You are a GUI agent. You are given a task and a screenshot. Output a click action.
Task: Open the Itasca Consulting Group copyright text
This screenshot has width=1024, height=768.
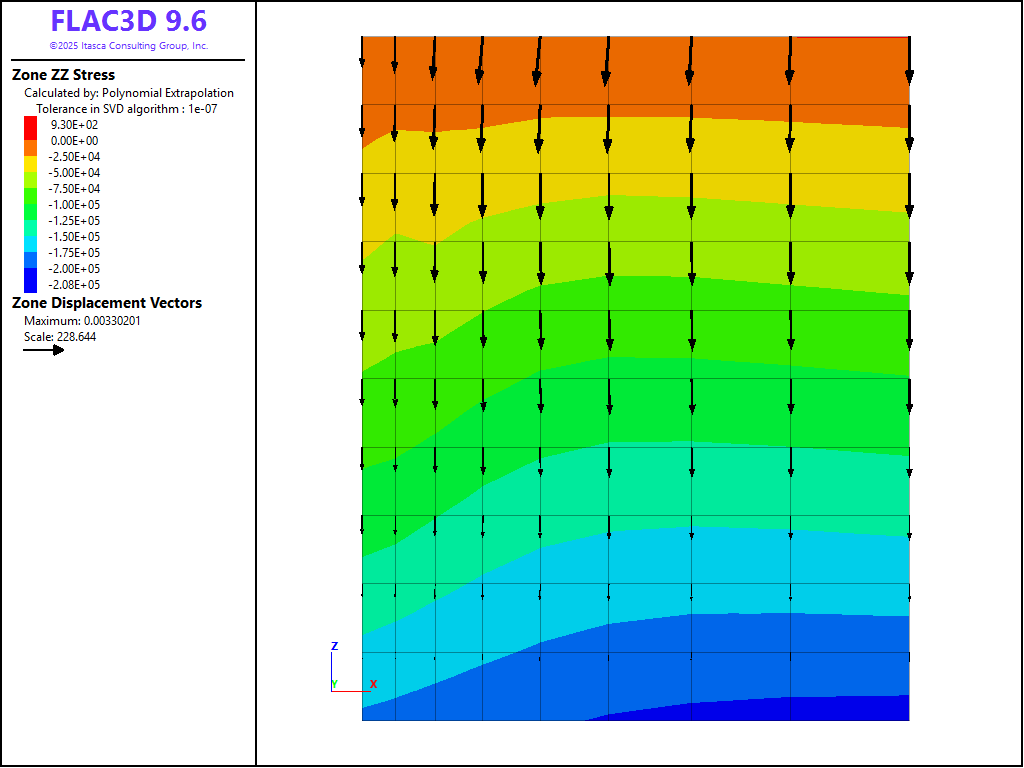click(x=129, y=46)
